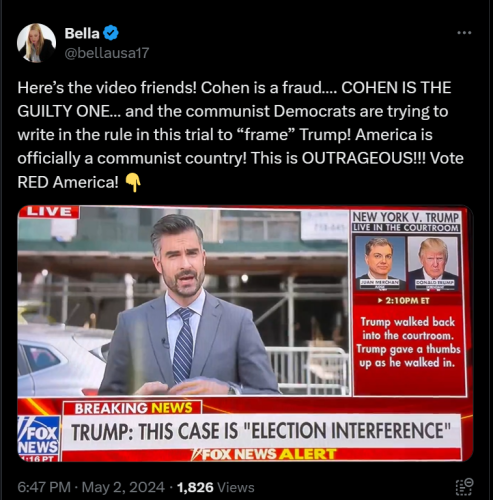Click the Juan Merchan portrait in video
Viewport: 493px width, 500px height.
[380, 263]
